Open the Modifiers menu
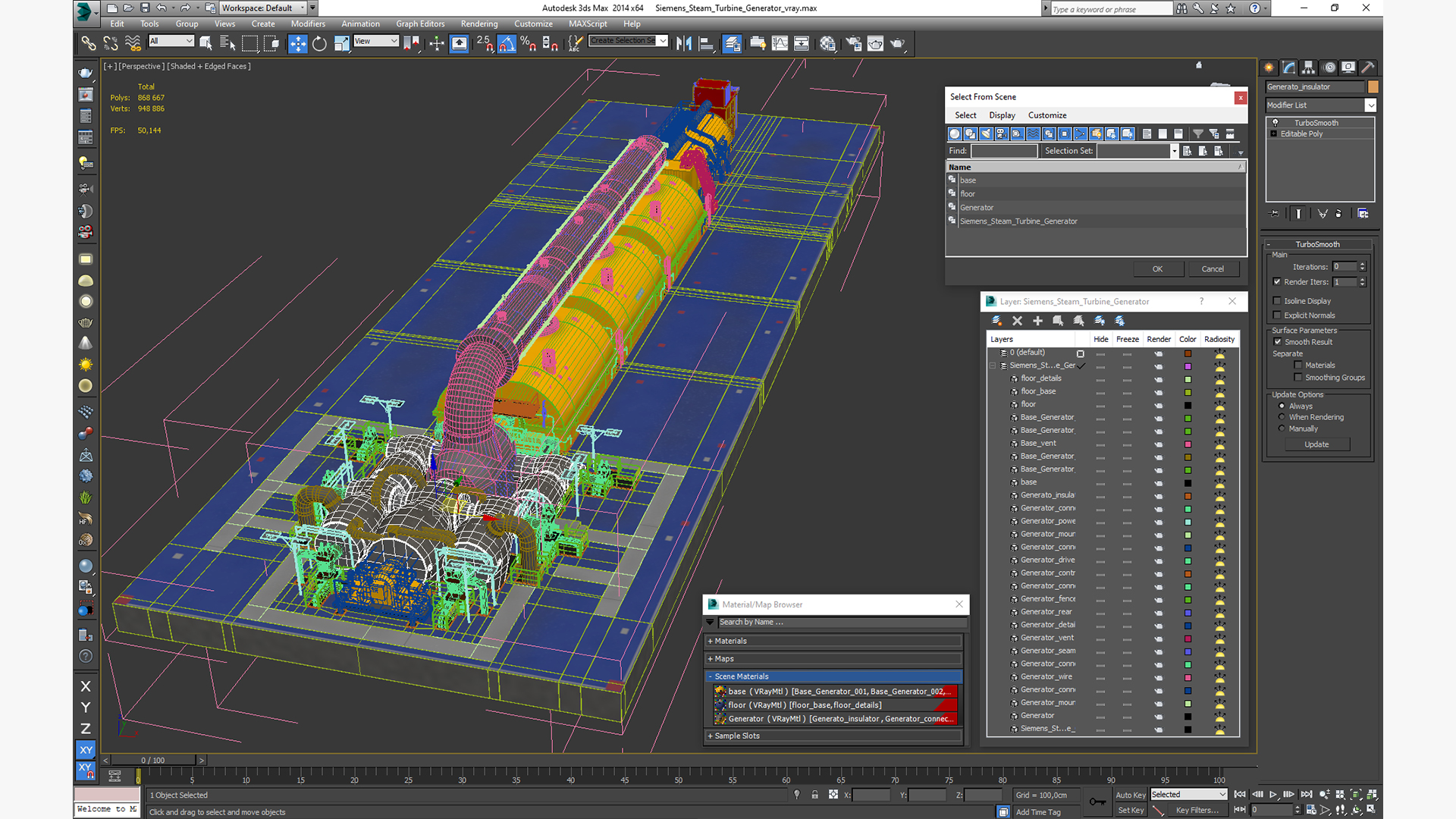 [308, 24]
